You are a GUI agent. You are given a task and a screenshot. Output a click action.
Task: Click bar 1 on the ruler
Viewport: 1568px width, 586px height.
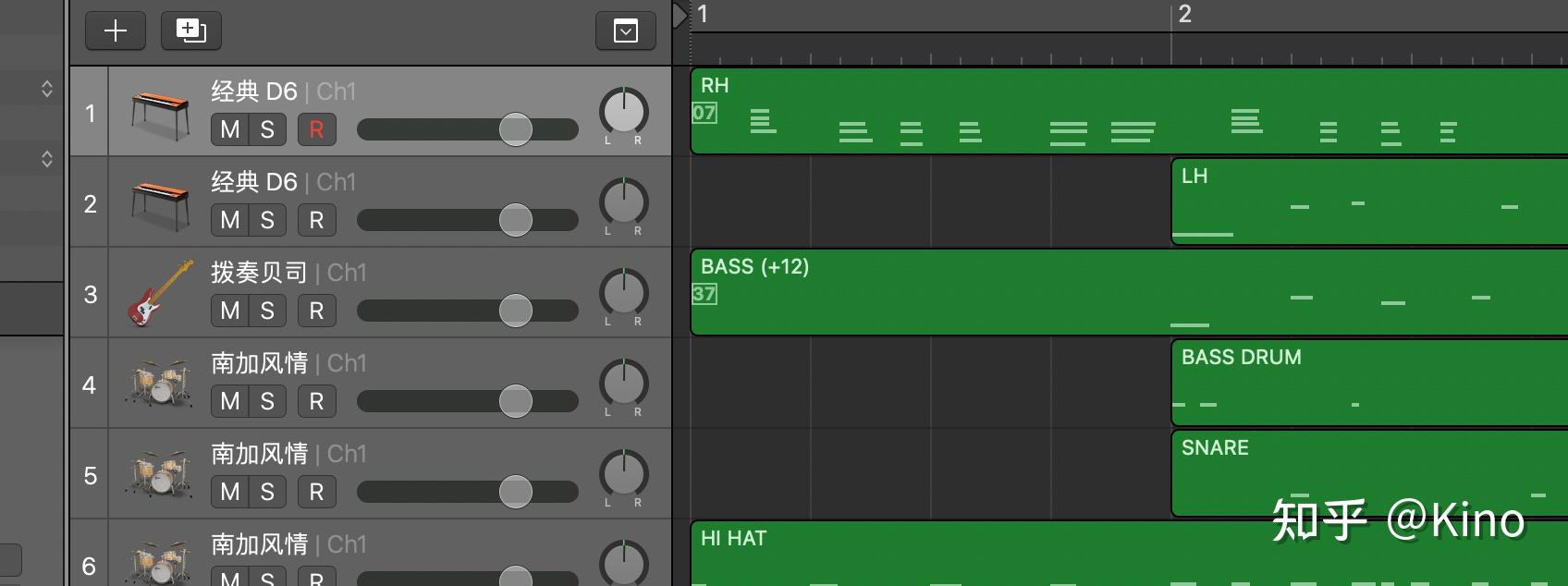point(703,15)
